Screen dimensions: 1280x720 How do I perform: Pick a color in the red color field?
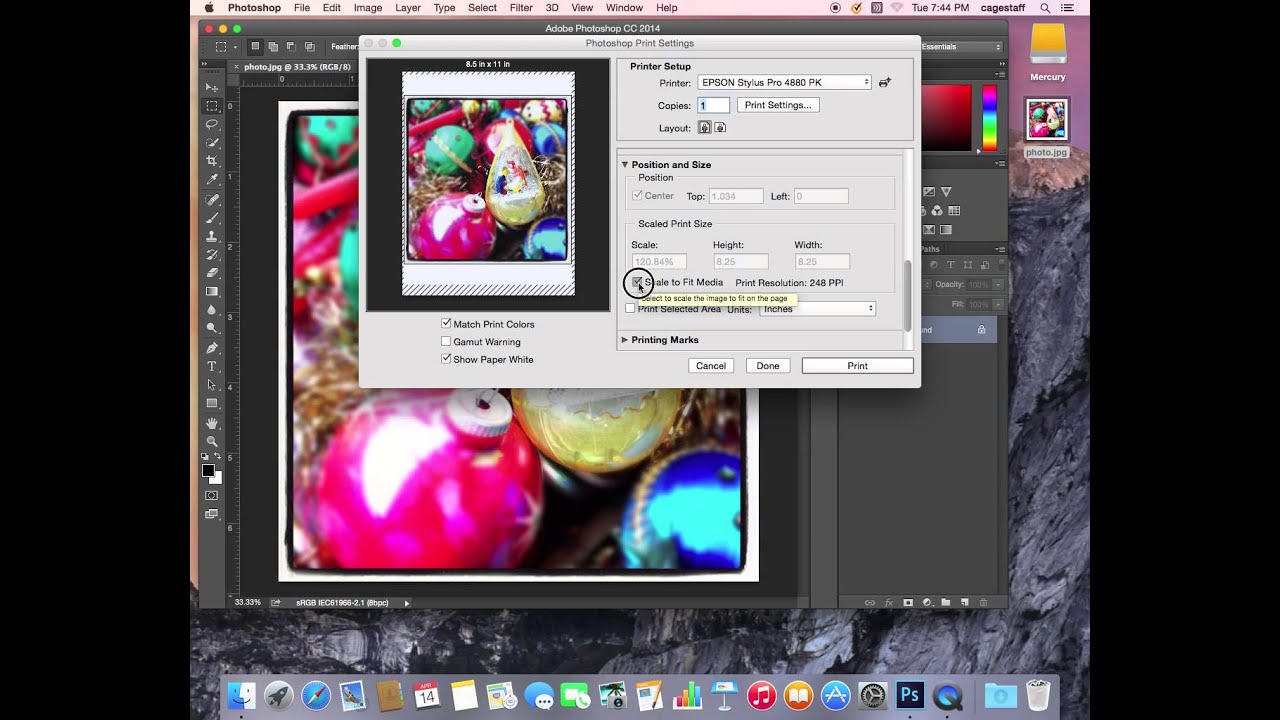(946, 118)
